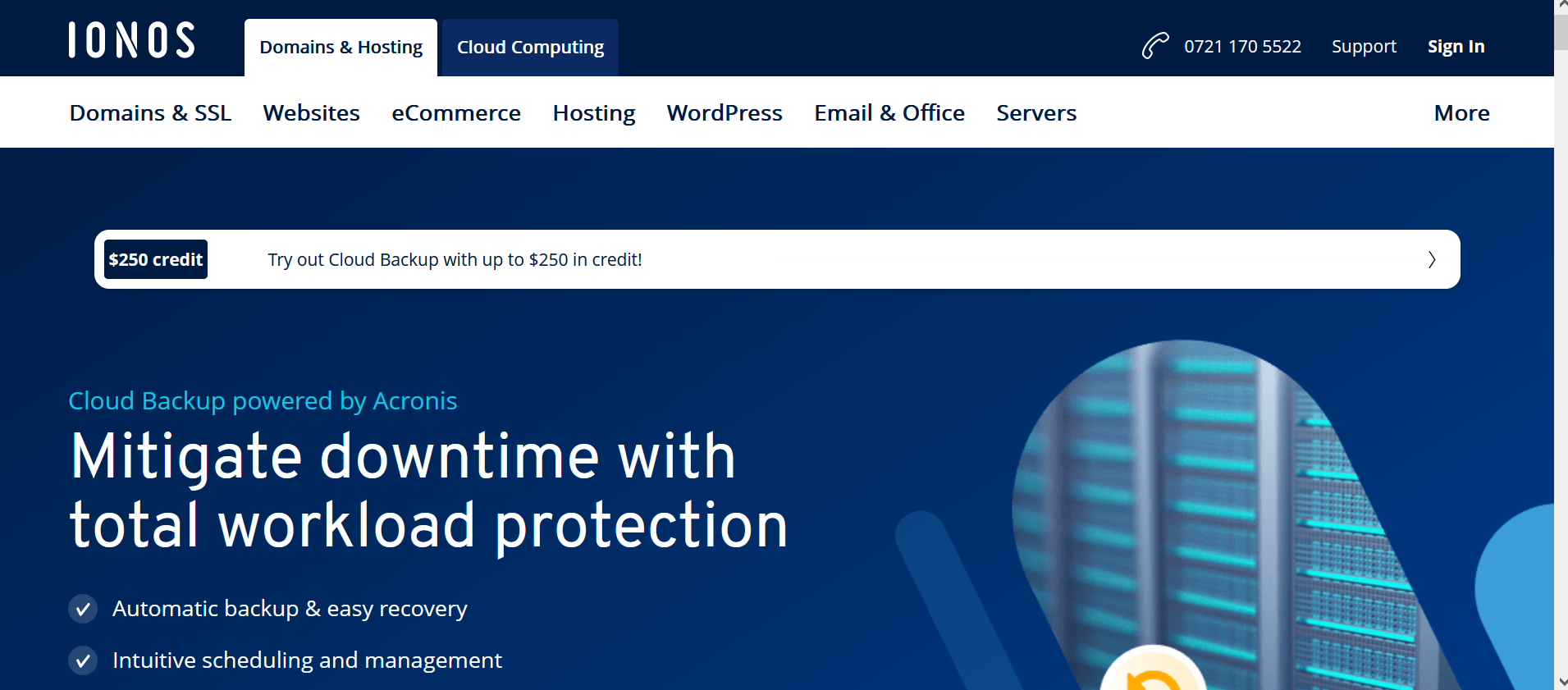The image size is (1568, 690).
Task: Open the eCommerce menu
Action: point(456,113)
